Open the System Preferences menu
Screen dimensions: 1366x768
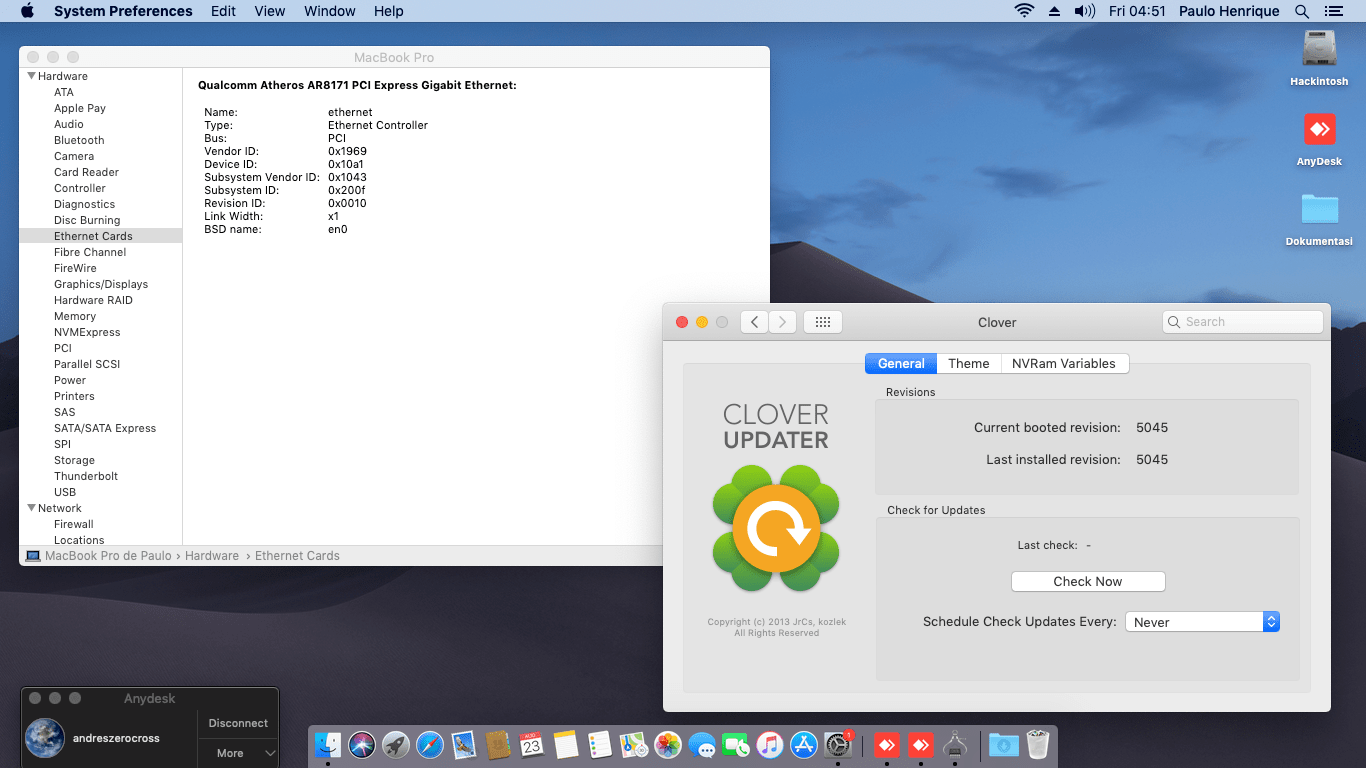coord(123,11)
